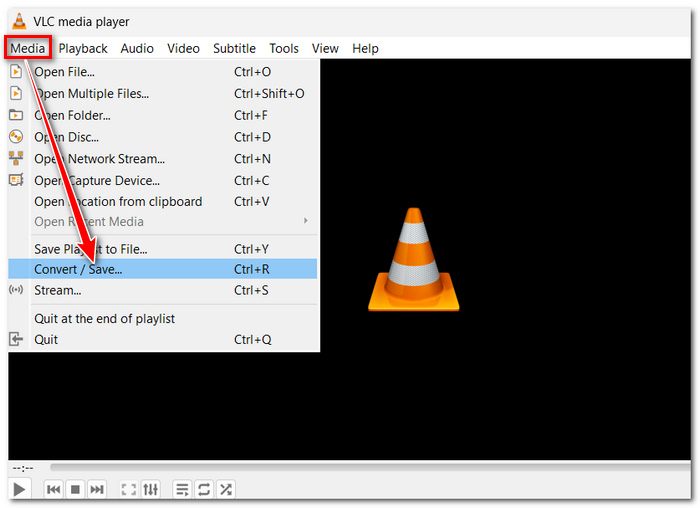The width and height of the screenshot is (700, 508).
Task: Open the Subtitle menu
Action: tap(234, 48)
